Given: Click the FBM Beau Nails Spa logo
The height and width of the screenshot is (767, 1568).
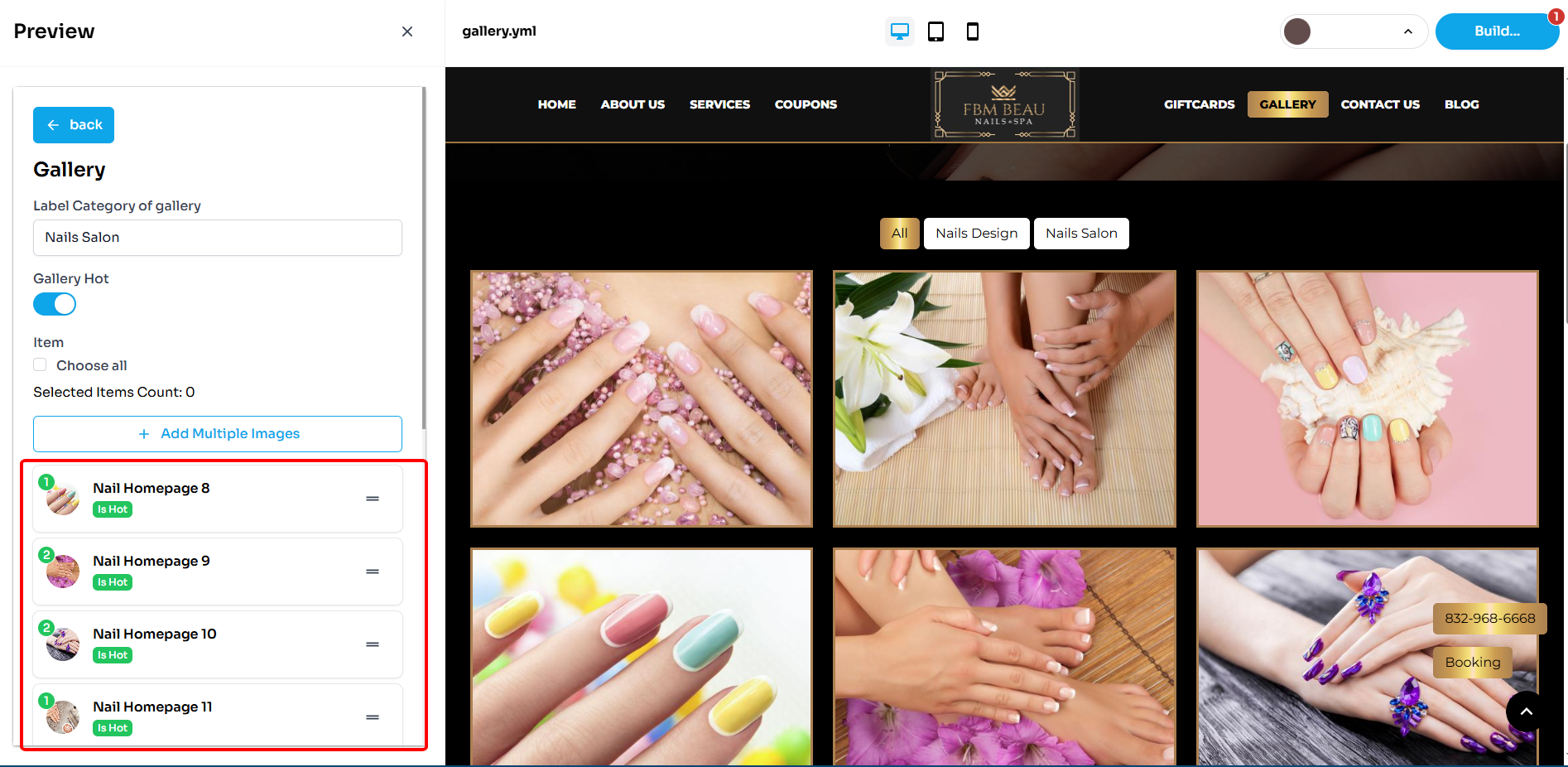Looking at the screenshot, I should pyautogui.click(x=1004, y=104).
